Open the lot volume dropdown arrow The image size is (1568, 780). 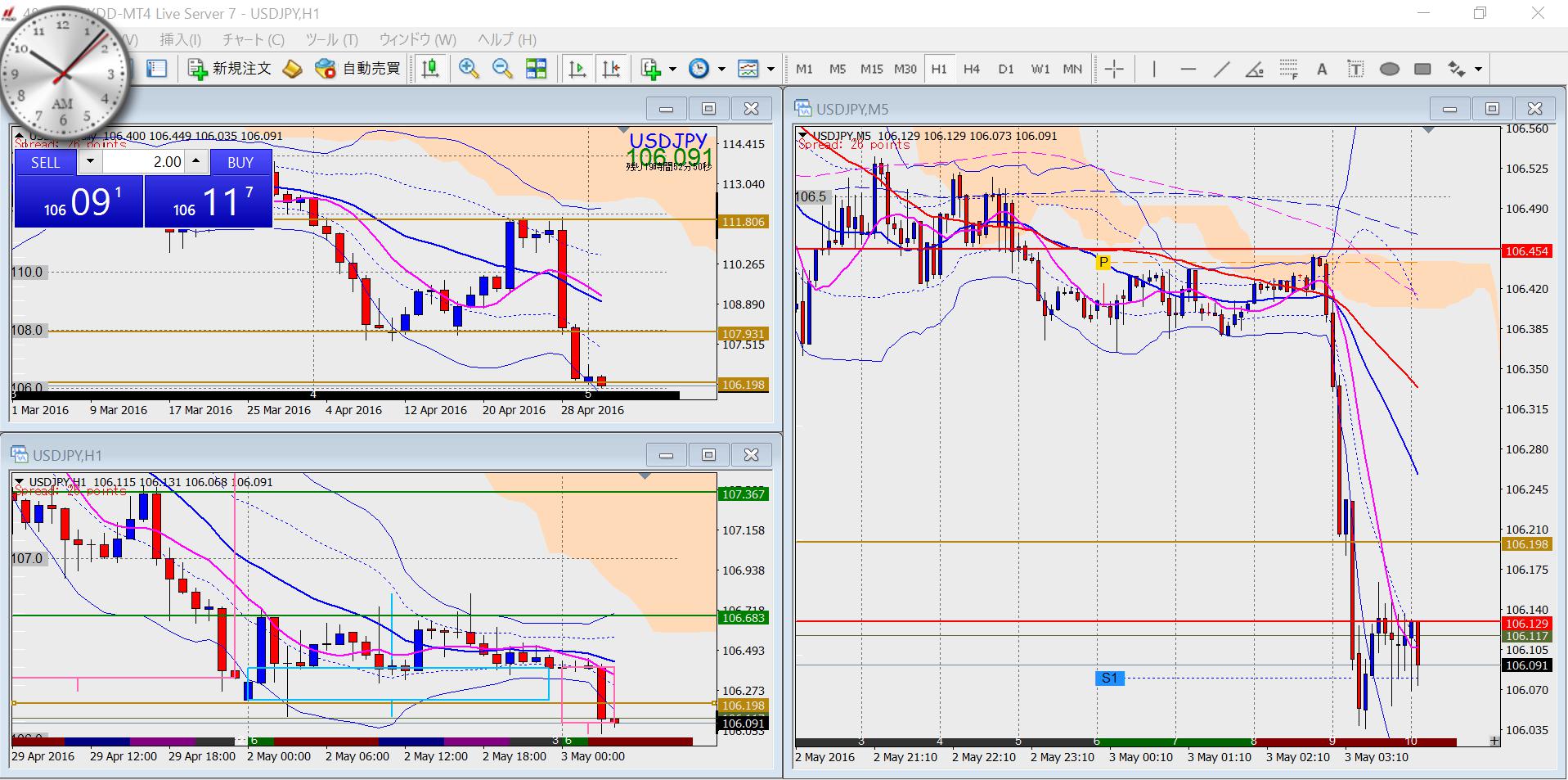[x=90, y=162]
